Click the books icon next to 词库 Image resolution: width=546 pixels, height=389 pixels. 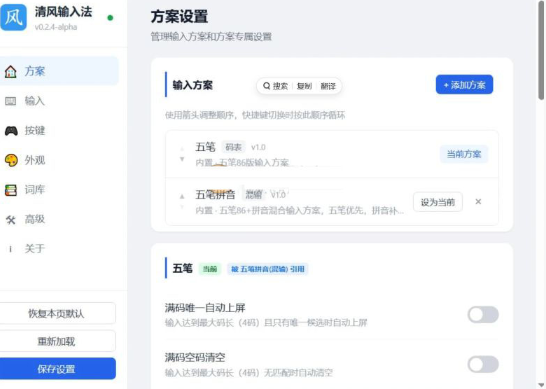[x=11, y=190]
